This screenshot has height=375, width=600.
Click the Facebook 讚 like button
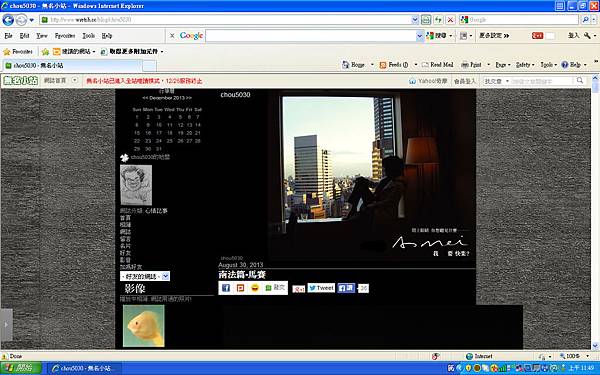pos(346,288)
